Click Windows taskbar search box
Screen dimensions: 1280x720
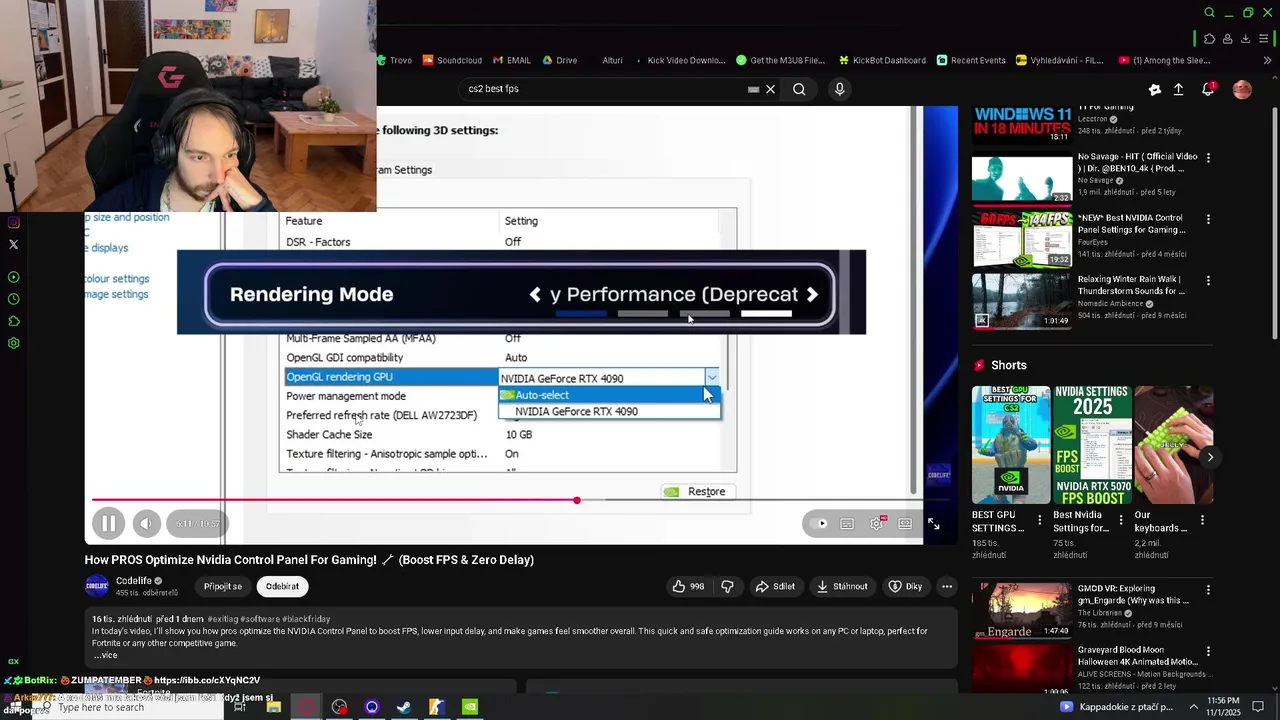[130, 707]
